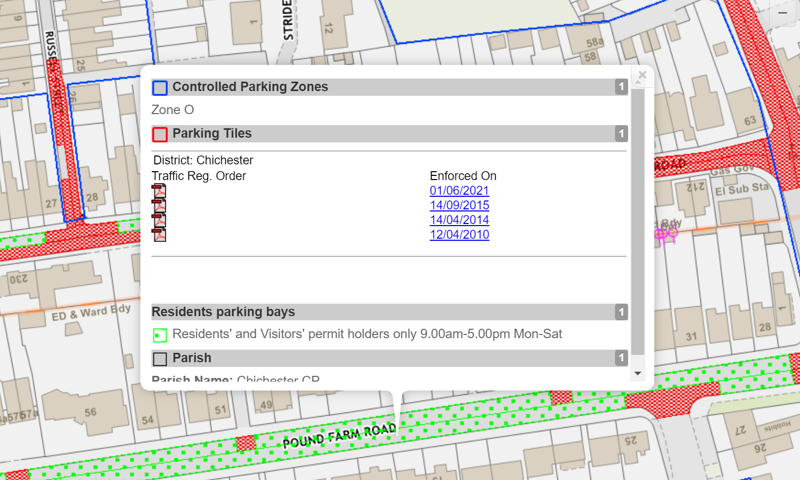This screenshot has height=480, width=800.
Task: Click the pink marker symbol on the map
Action: (666, 234)
